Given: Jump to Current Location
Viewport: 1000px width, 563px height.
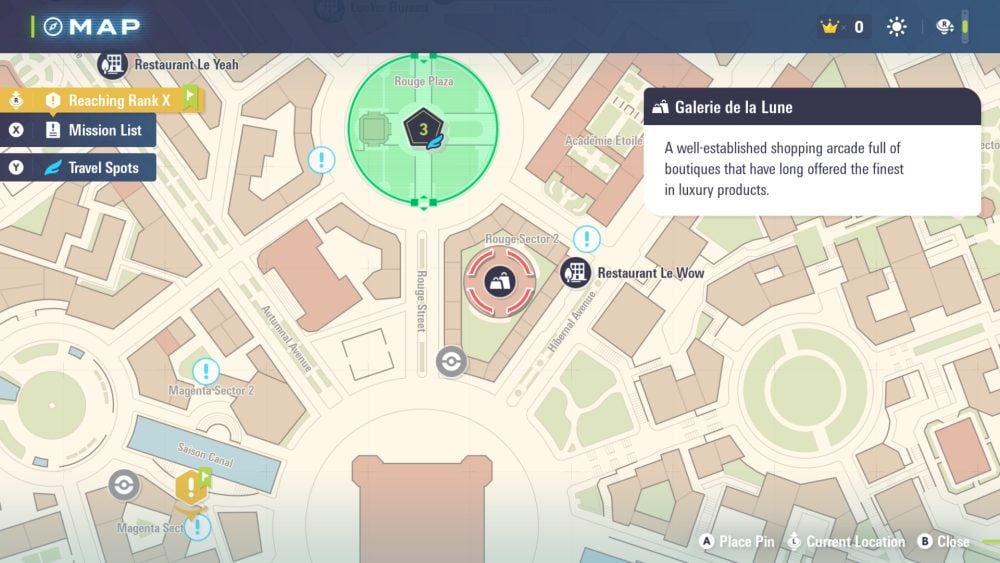Looking at the screenshot, I should [847, 542].
